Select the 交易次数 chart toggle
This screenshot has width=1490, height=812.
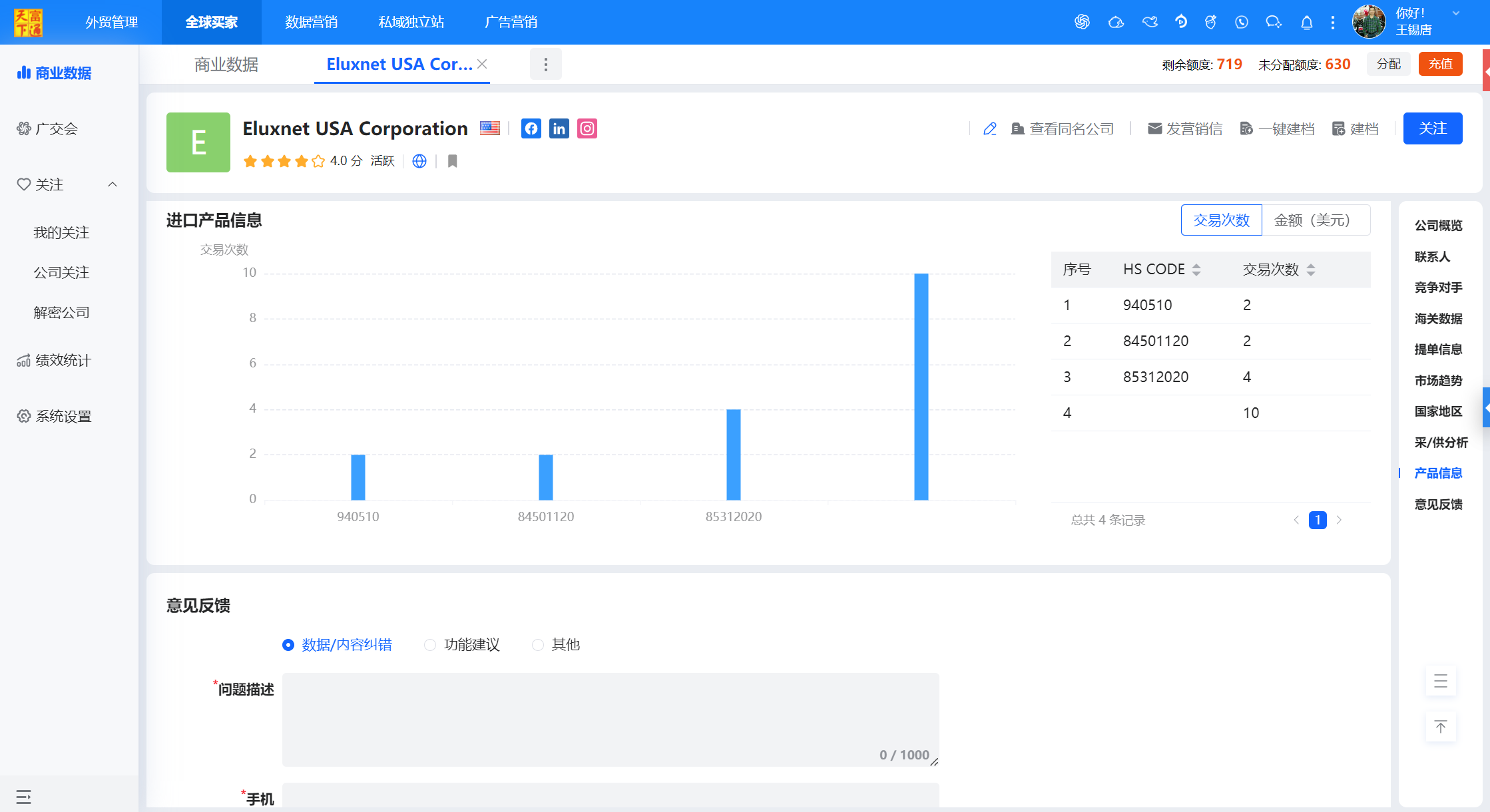coord(1222,220)
